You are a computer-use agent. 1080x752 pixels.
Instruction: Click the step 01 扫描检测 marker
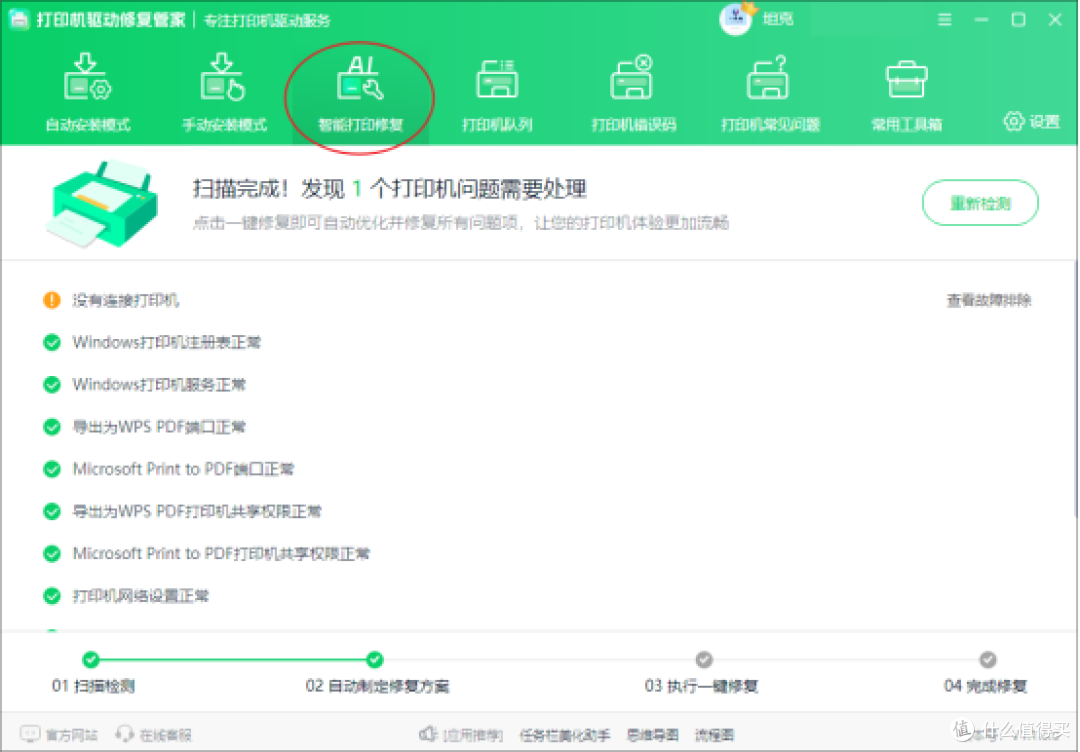click(91, 659)
